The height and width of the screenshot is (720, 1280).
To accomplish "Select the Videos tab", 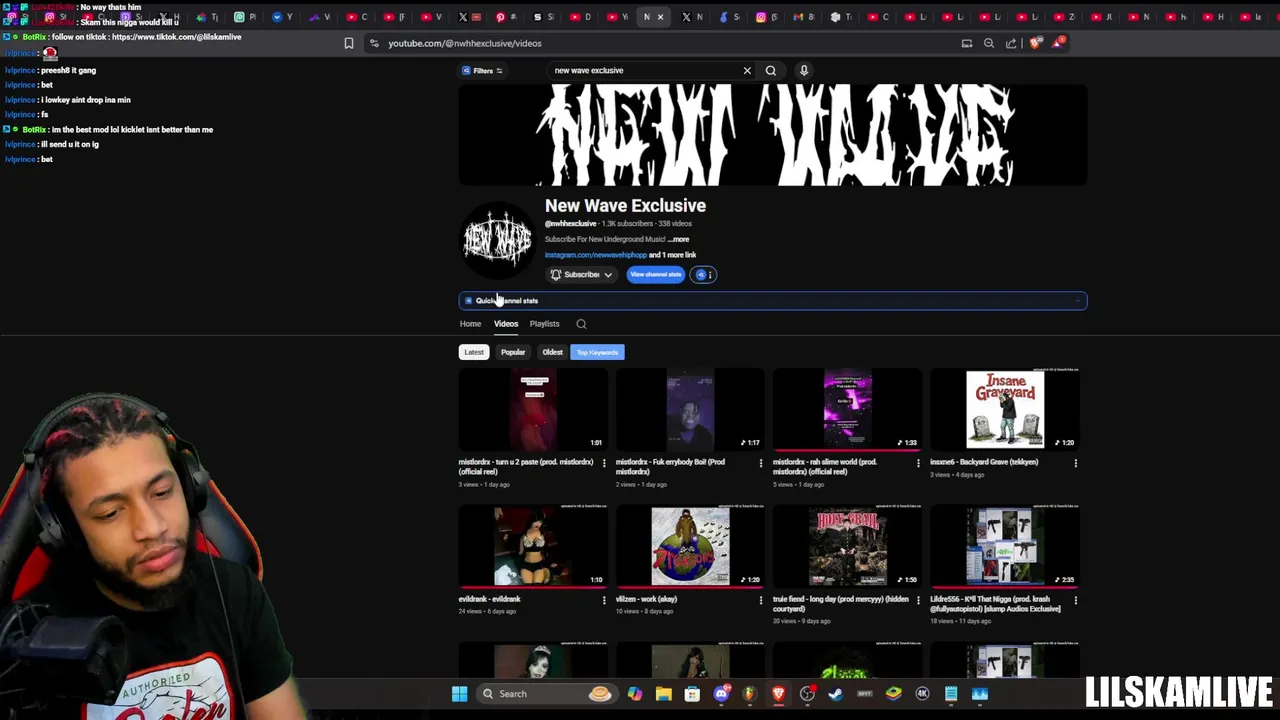I will click(506, 324).
